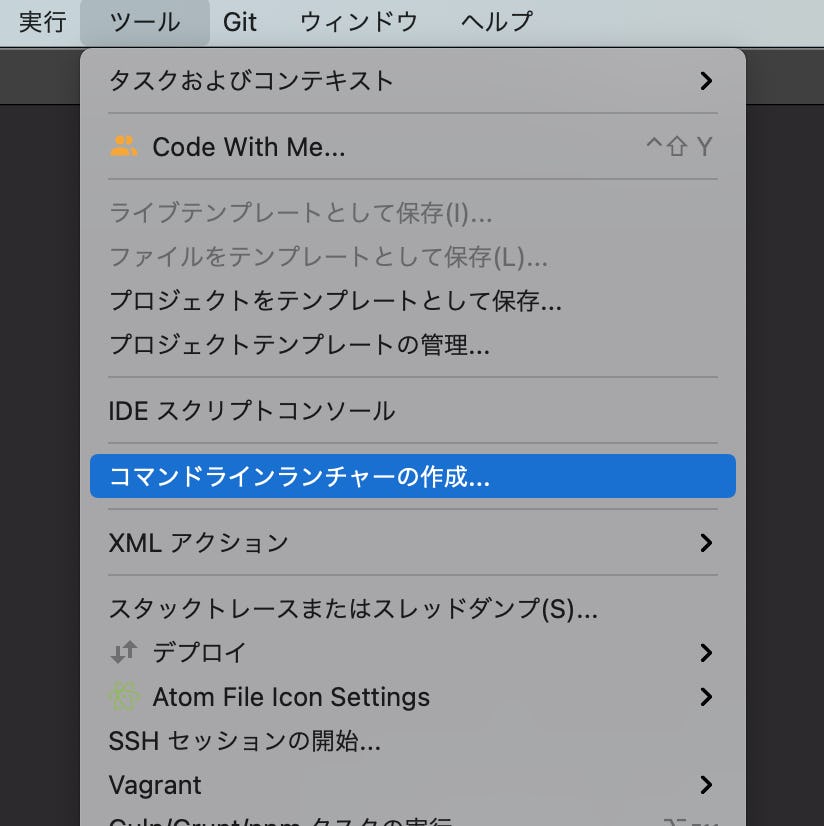Viewport: 824px width, 826px height.
Task: Open the ヘルプ menu
Action: (496, 22)
